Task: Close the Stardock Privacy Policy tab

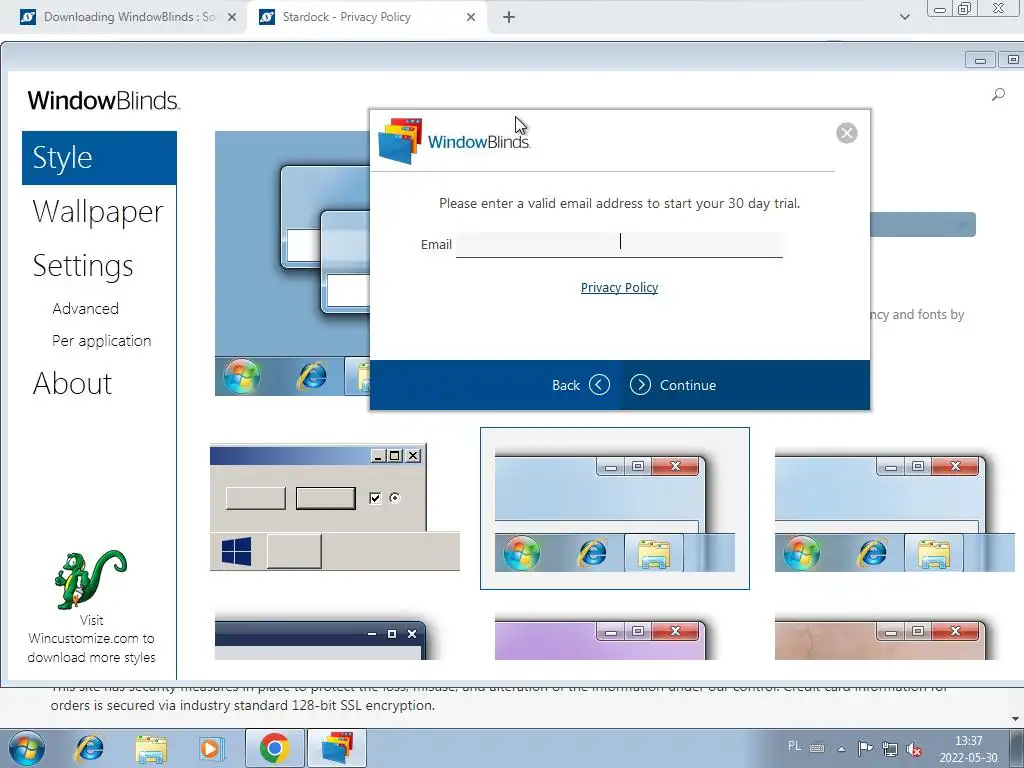Action: (471, 18)
